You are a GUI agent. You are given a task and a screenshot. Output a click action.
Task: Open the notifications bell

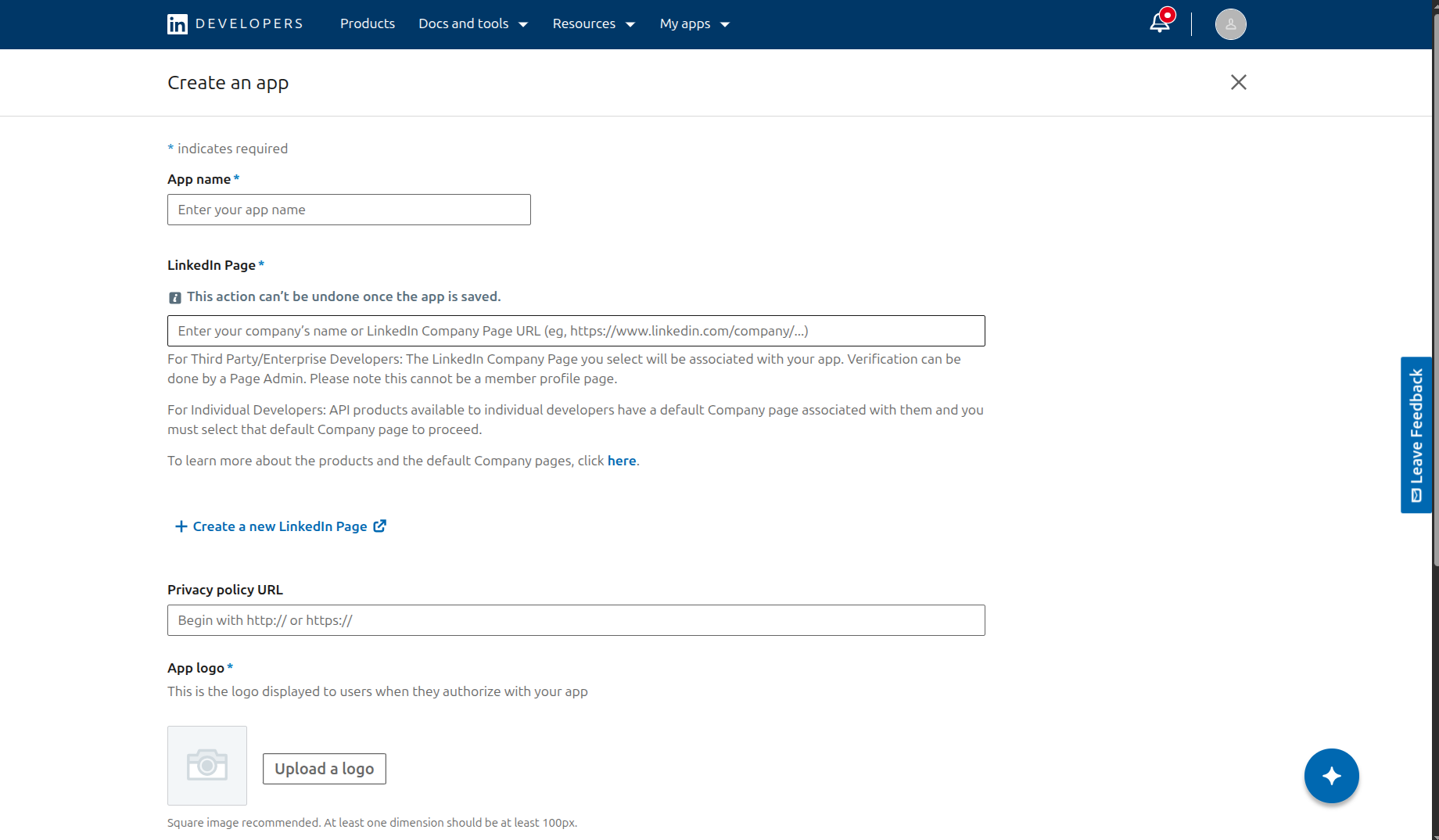pyautogui.click(x=1160, y=23)
